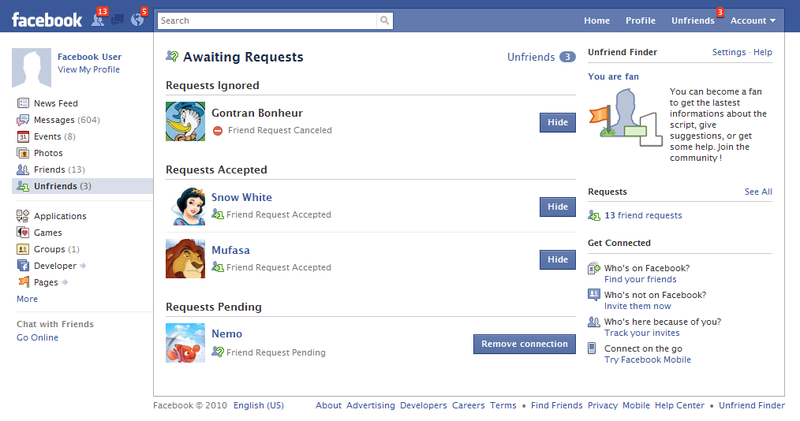The width and height of the screenshot is (800, 421).
Task: Click the Groups sidebar icon
Action: (x=23, y=249)
